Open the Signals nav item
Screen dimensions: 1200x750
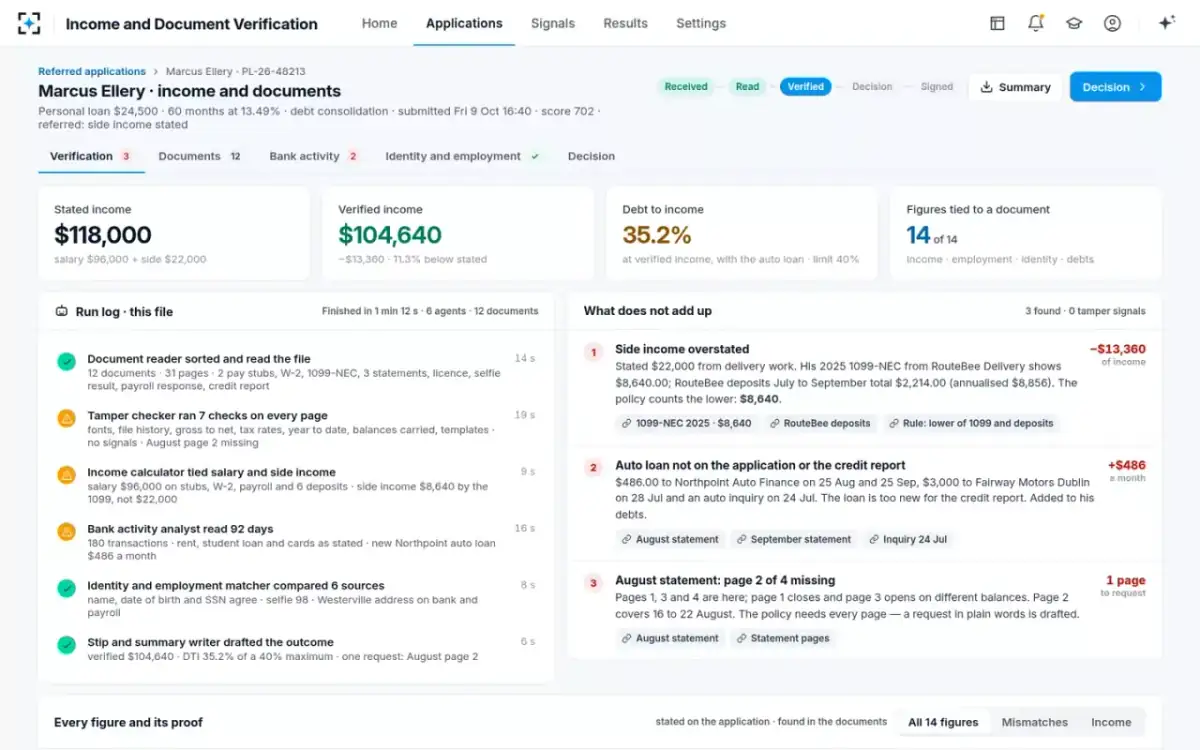tap(553, 23)
